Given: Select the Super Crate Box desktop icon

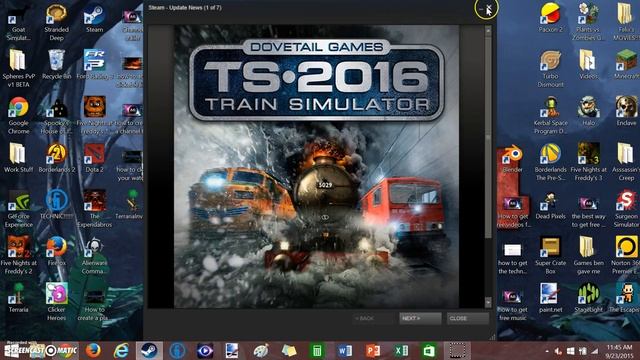Looking at the screenshot, I should [x=550, y=256].
